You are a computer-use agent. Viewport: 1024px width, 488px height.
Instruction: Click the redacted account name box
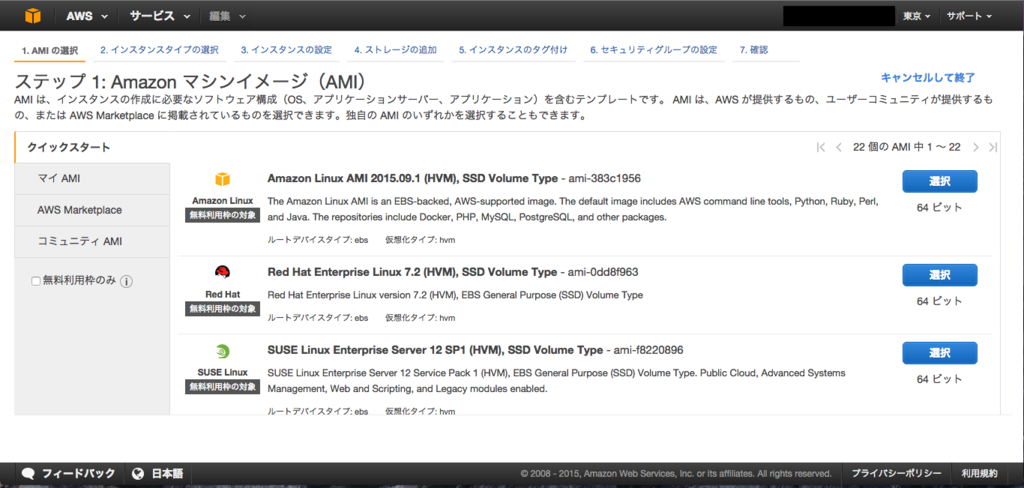(x=839, y=16)
